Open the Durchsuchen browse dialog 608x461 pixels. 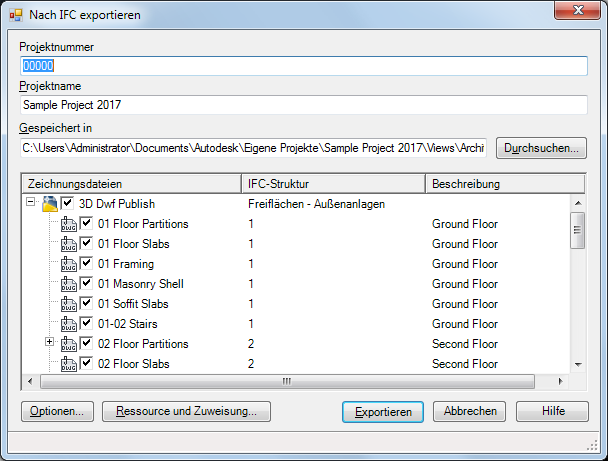click(541, 148)
